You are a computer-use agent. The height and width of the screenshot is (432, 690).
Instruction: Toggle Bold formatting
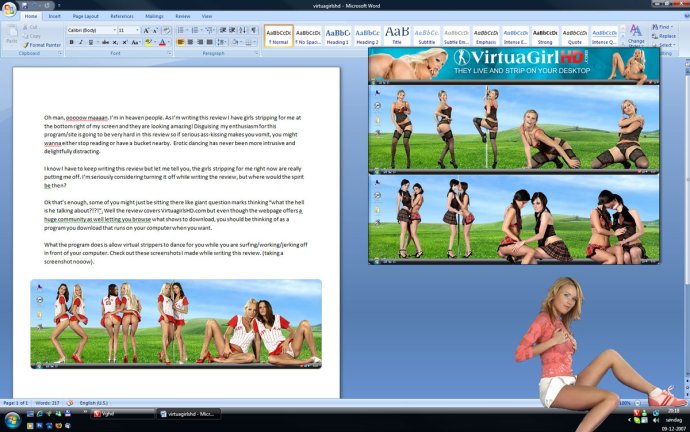click(x=71, y=42)
